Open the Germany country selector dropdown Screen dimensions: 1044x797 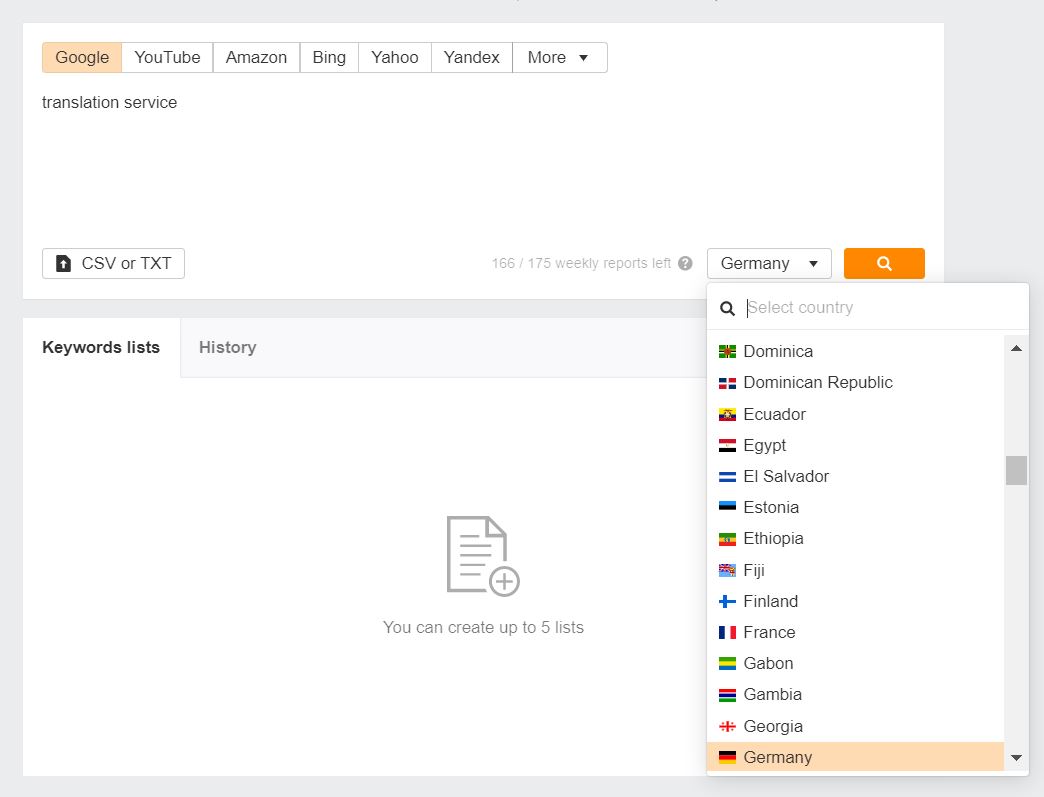(x=769, y=263)
